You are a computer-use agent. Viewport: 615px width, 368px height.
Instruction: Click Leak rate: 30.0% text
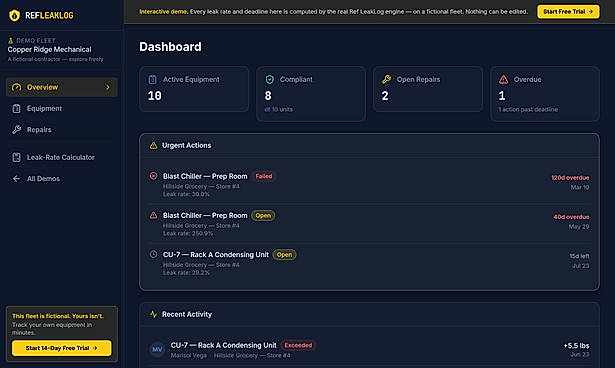186,194
